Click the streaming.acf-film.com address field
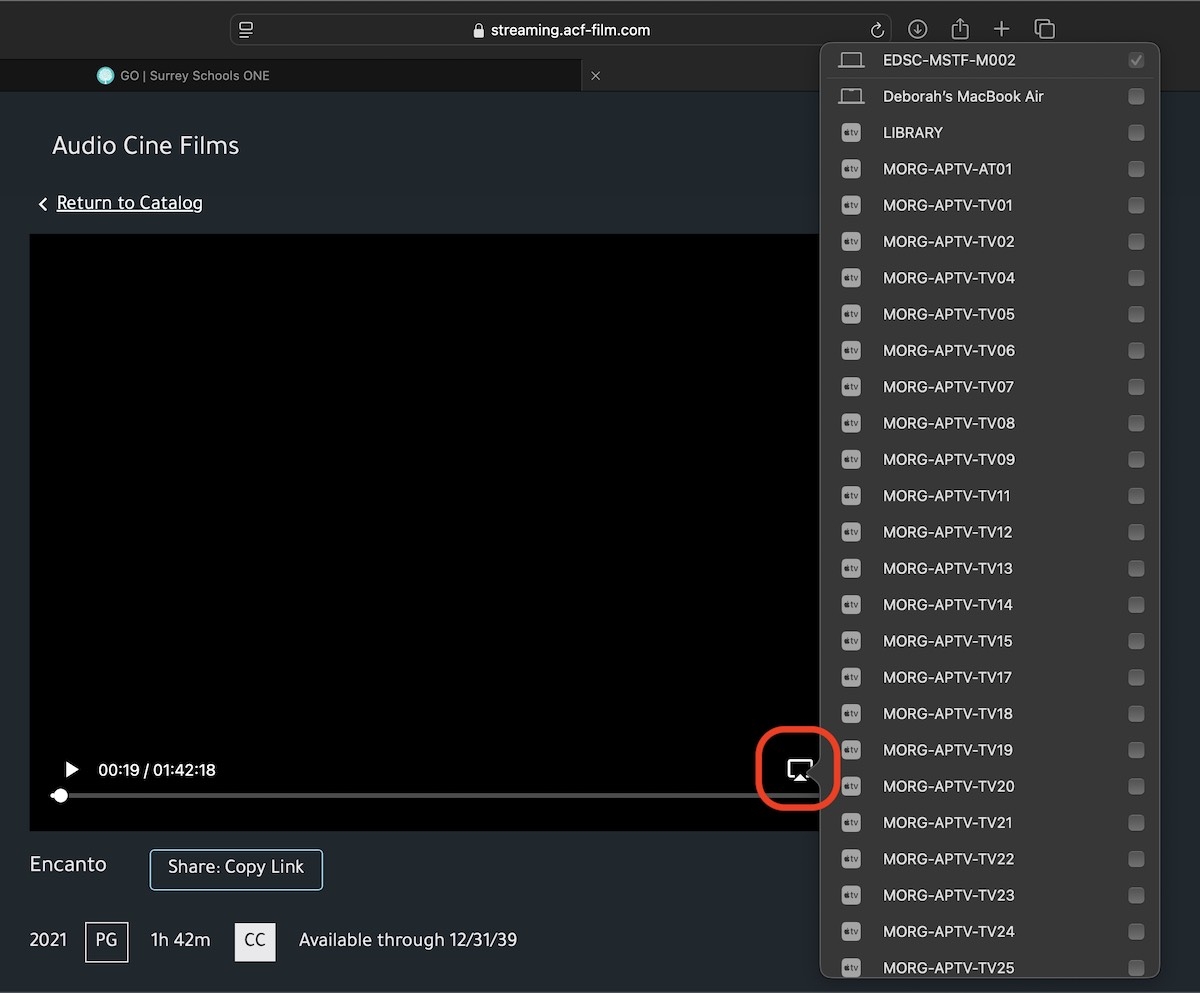This screenshot has width=1200, height=993. pos(563,30)
